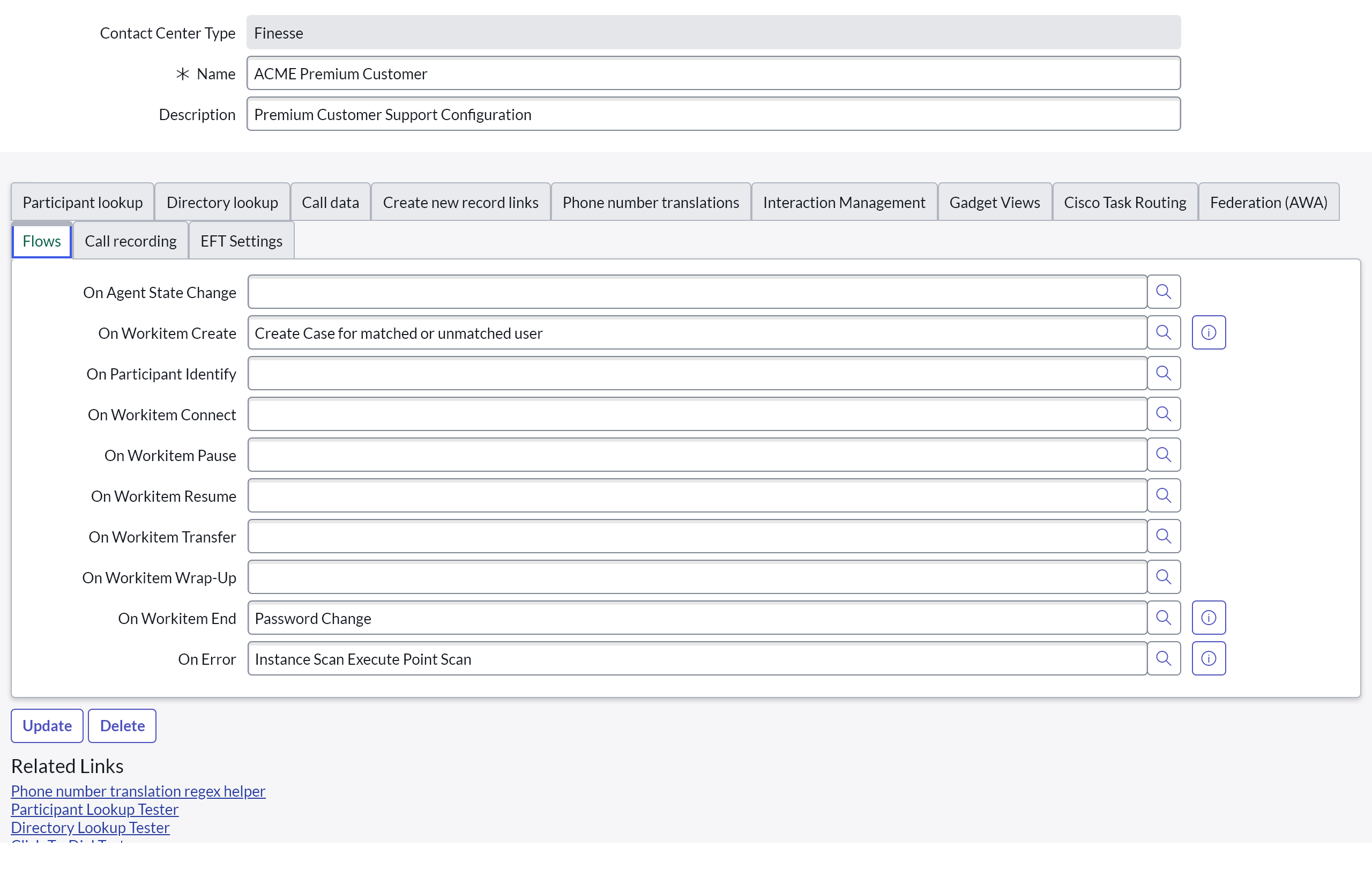Screen dimensions: 1372x891
Task: Click search icon beside On Workitem Create
Action: point(1164,333)
